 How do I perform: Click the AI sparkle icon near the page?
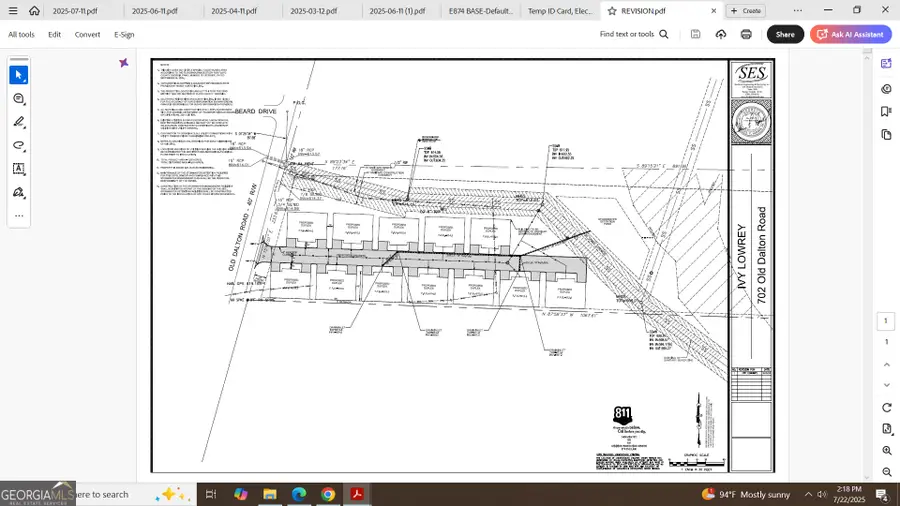123,63
